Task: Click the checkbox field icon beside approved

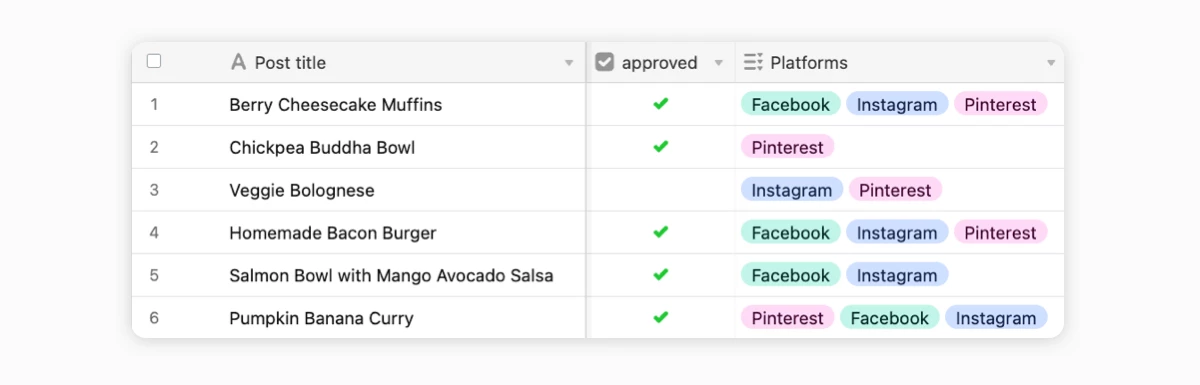Action: 604,62
